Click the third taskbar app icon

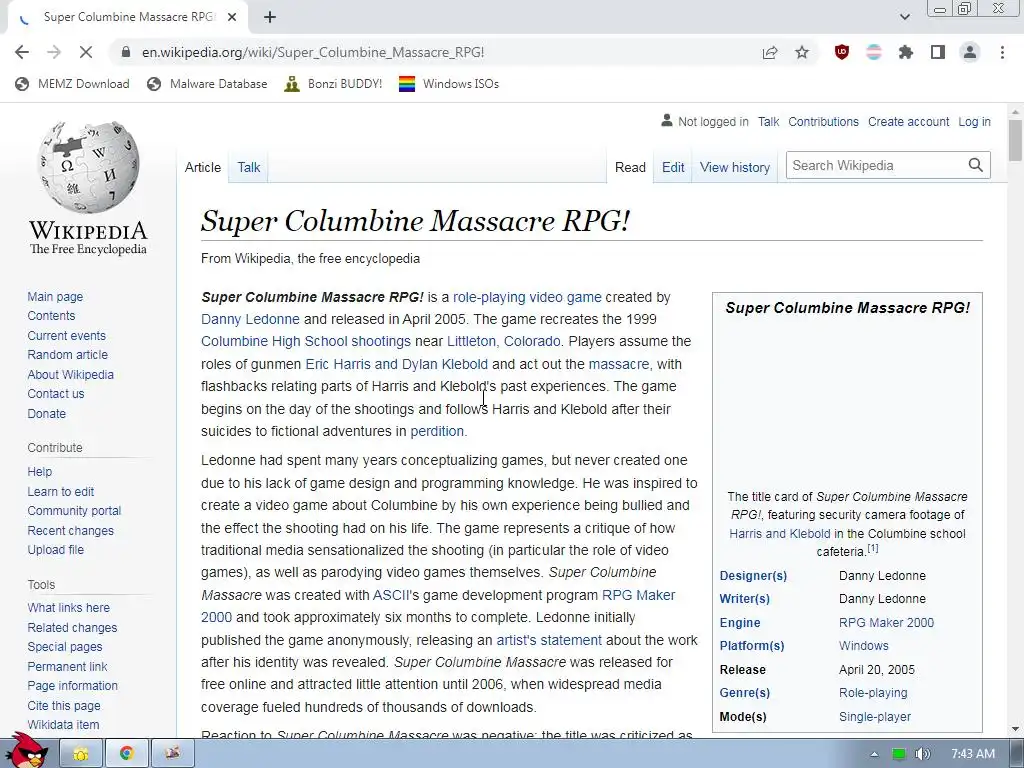172,754
